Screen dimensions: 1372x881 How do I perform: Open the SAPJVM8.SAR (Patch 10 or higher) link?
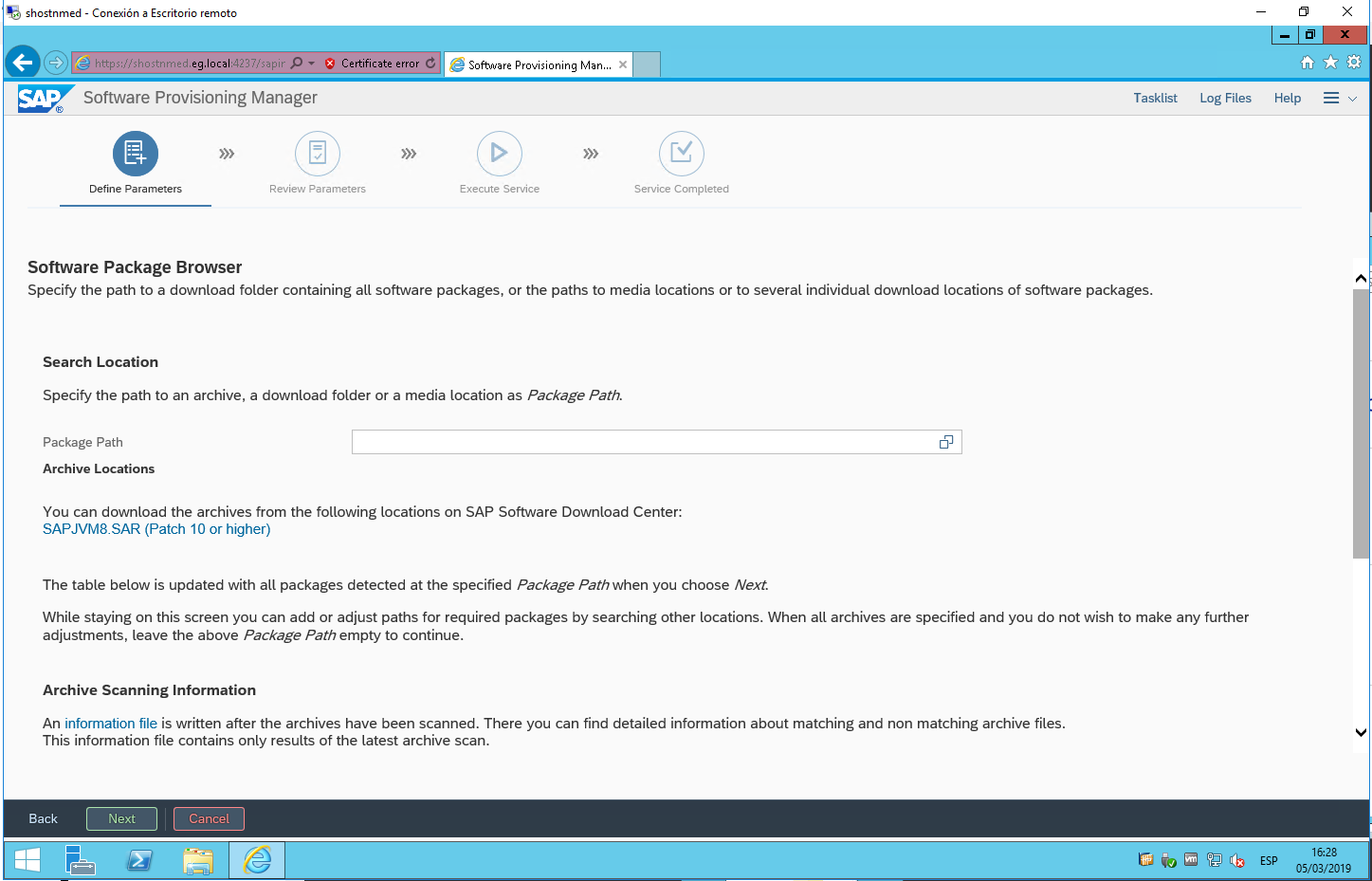click(156, 529)
